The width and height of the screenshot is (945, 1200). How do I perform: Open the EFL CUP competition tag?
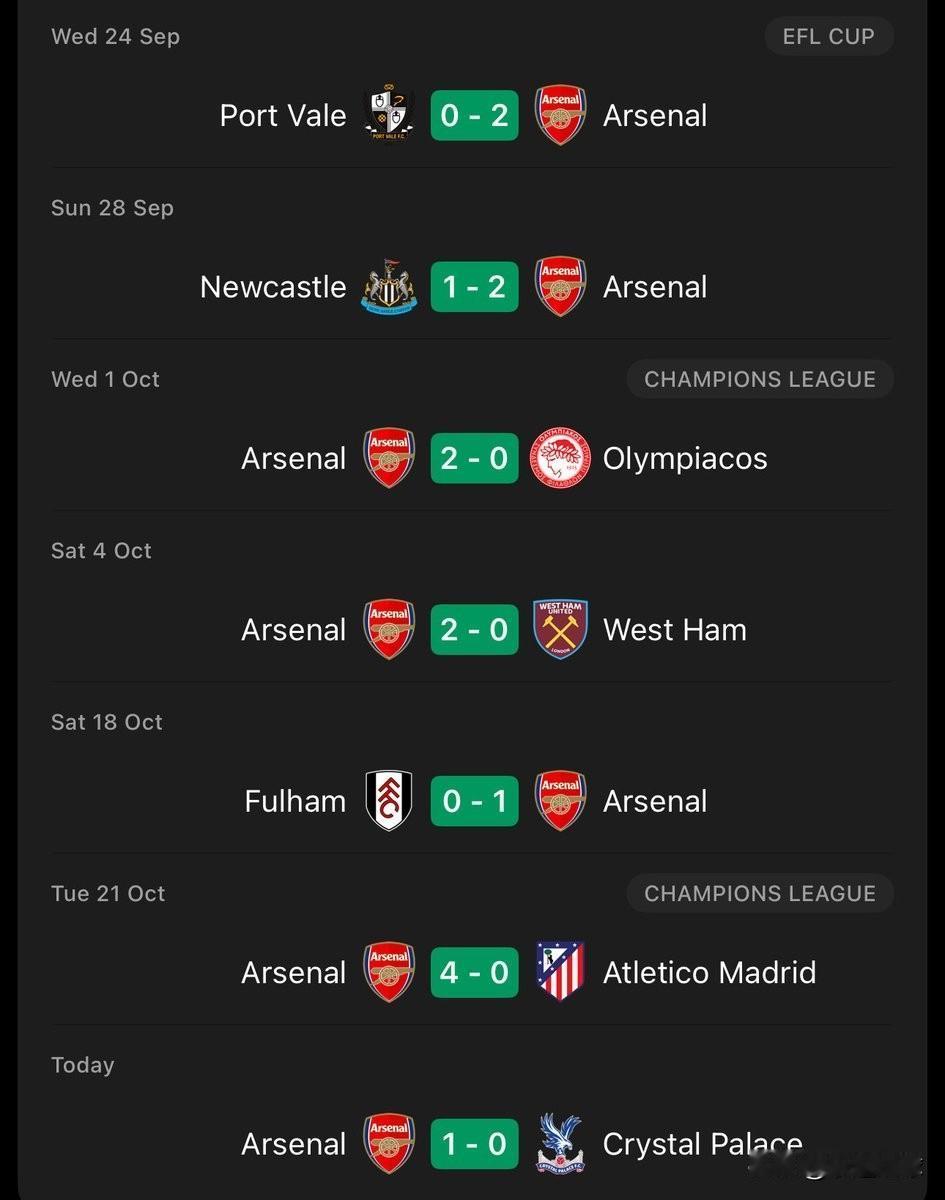coord(829,36)
